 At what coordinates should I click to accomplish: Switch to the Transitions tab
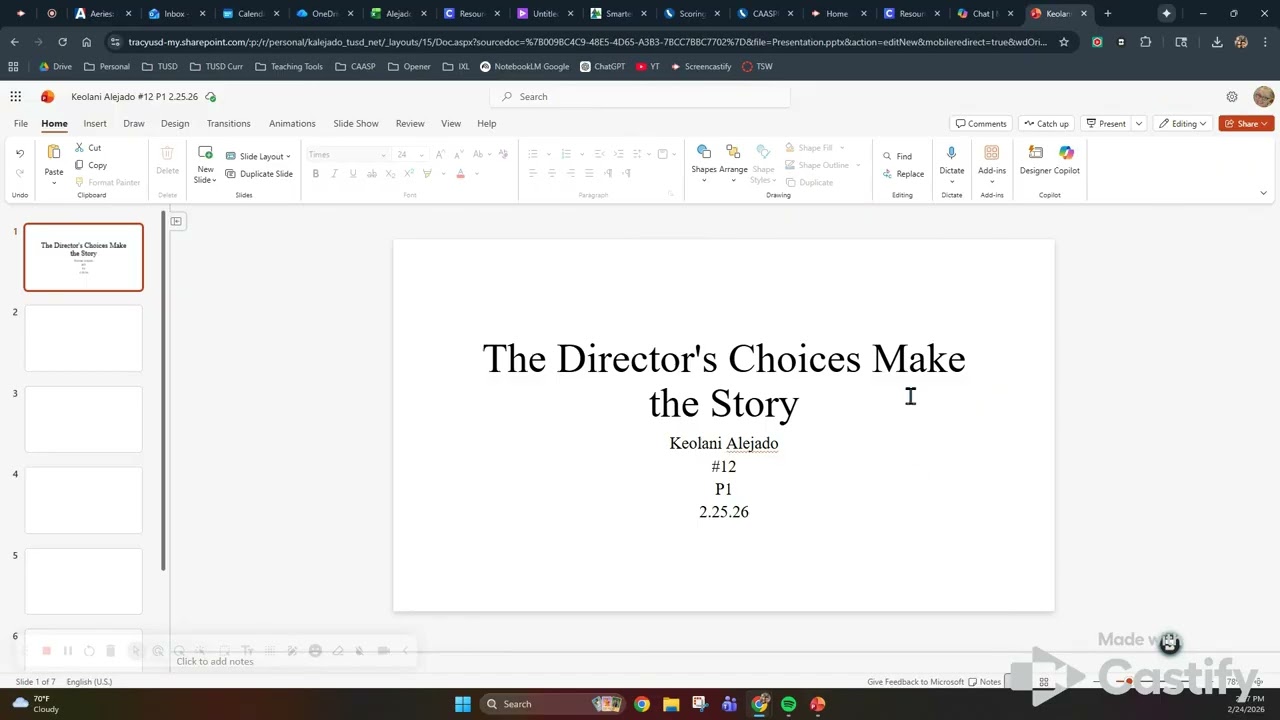228,124
